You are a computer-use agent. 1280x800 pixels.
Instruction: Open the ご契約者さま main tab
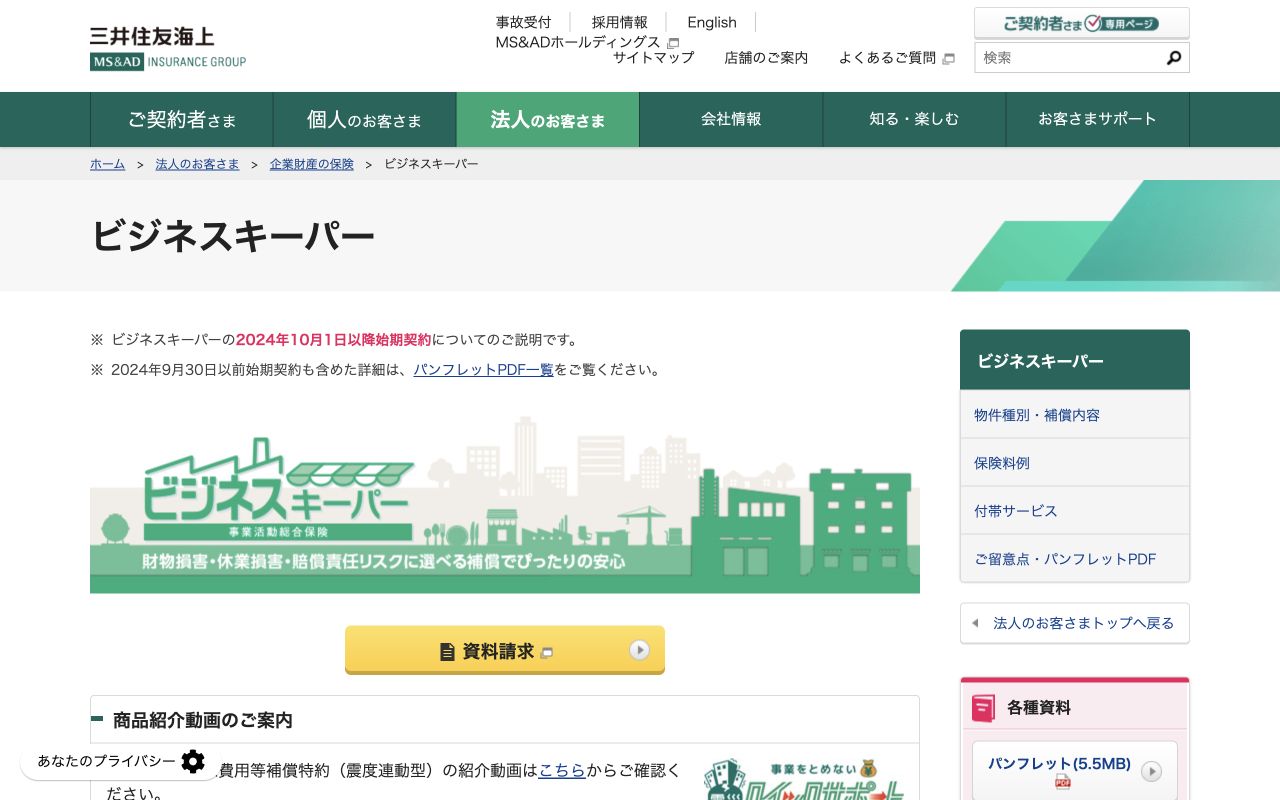(182, 120)
